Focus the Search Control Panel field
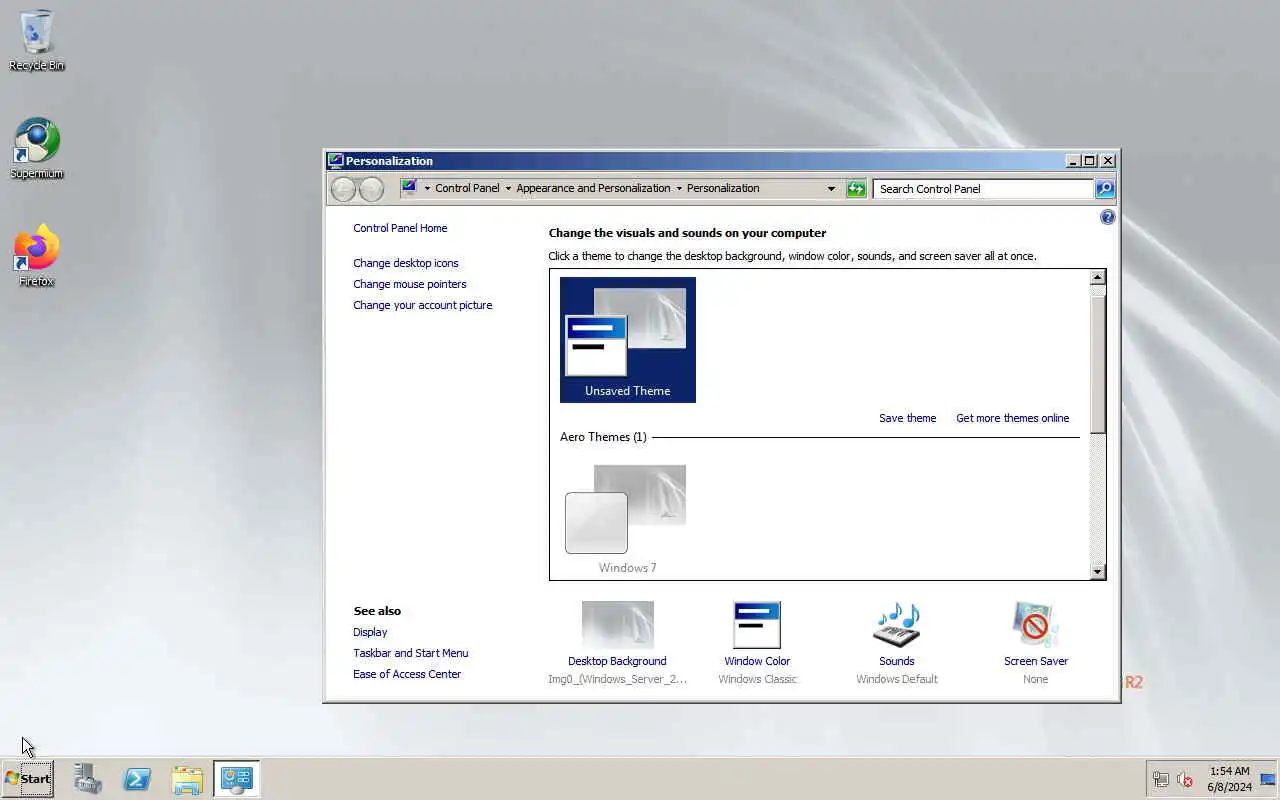Screen dimensions: 1280x800 983,188
